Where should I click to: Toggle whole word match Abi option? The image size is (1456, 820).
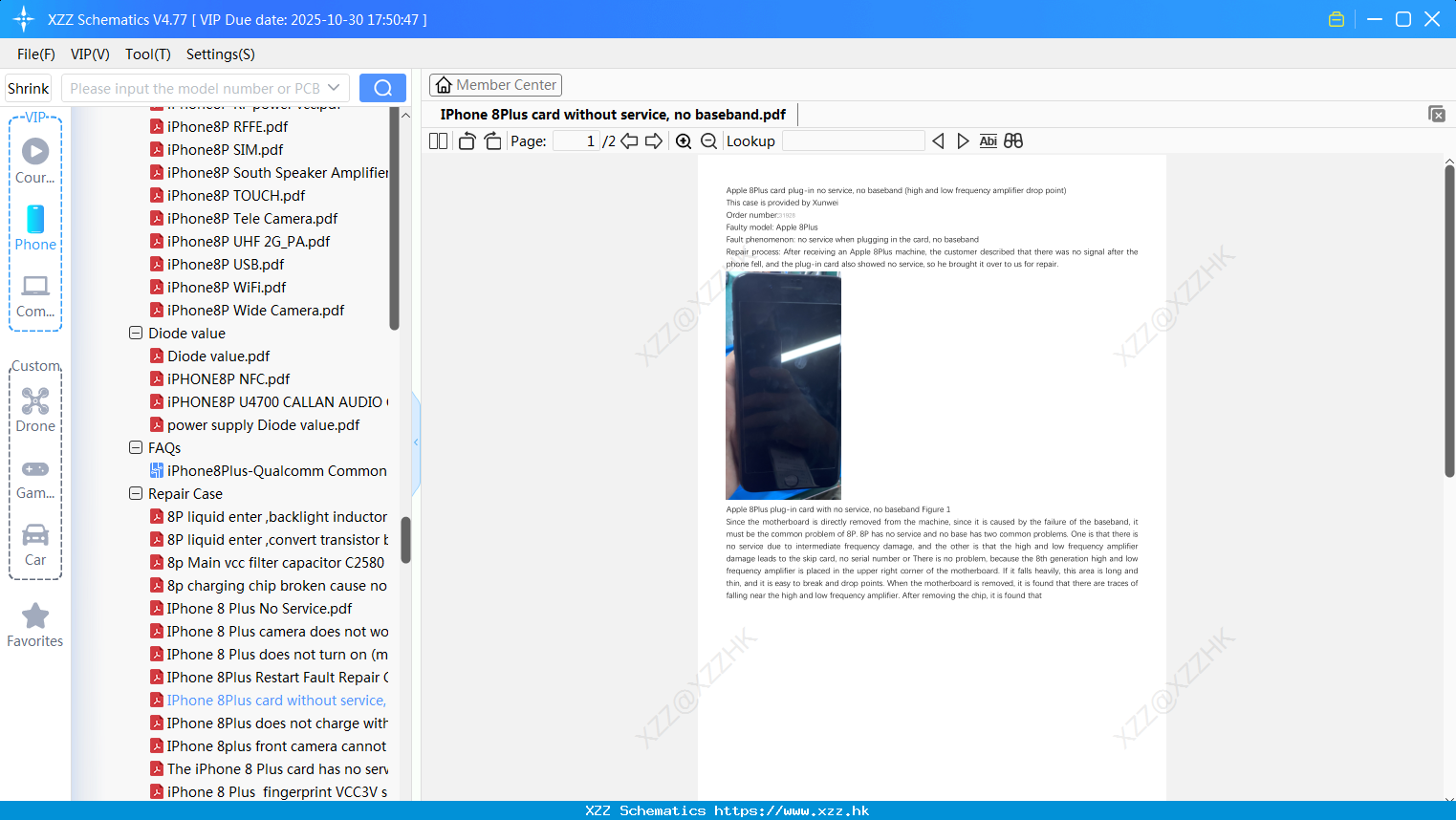click(x=989, y=141)
